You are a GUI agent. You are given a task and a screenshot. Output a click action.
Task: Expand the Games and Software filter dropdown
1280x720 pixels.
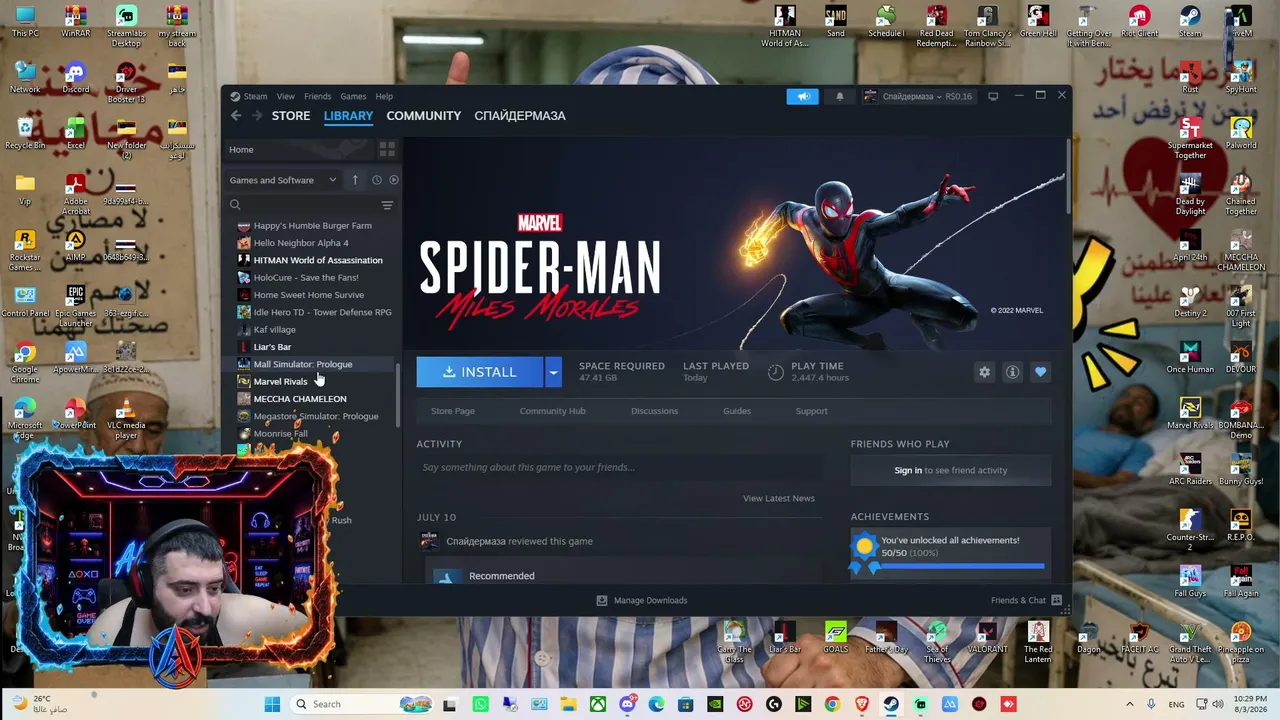point(283,180)
